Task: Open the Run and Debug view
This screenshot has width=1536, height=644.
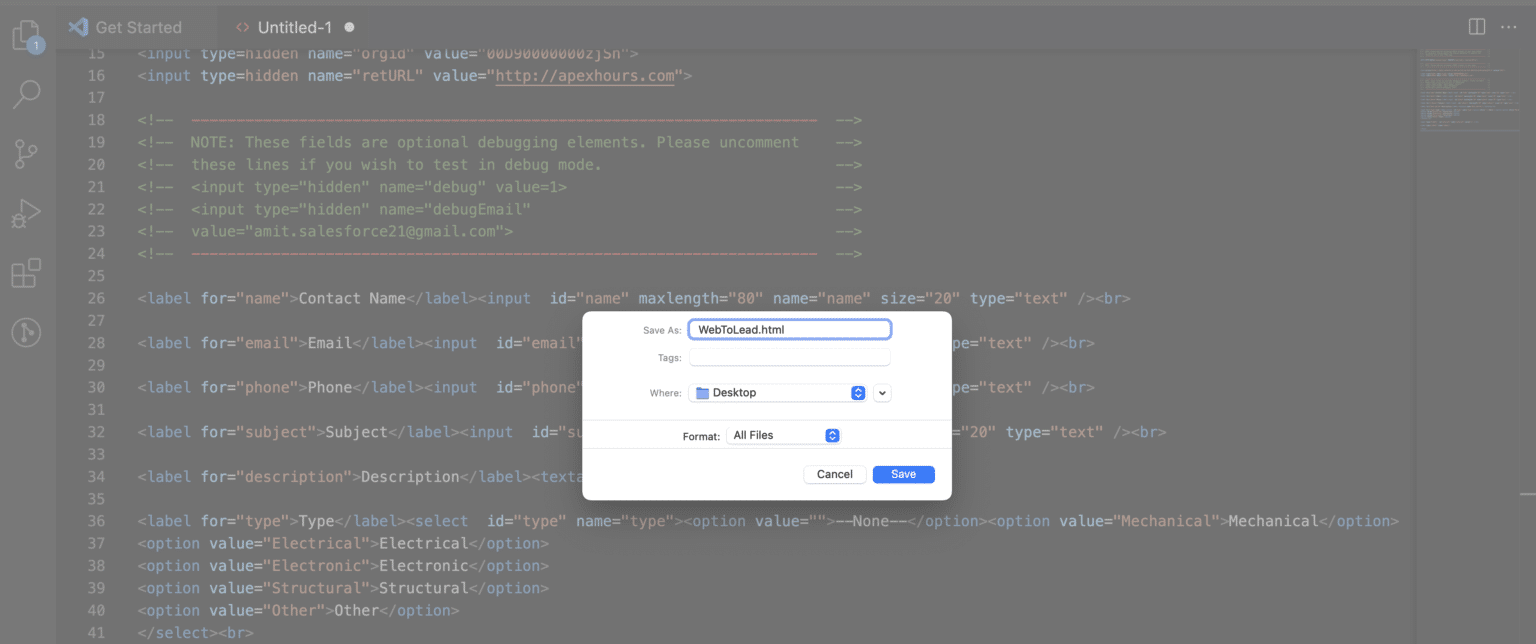Action: [25, 213]
